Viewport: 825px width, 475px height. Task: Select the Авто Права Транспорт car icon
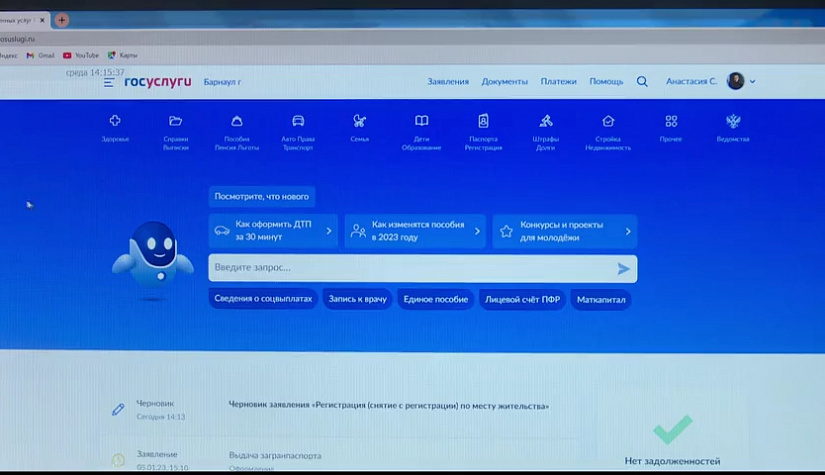(297, 122)
